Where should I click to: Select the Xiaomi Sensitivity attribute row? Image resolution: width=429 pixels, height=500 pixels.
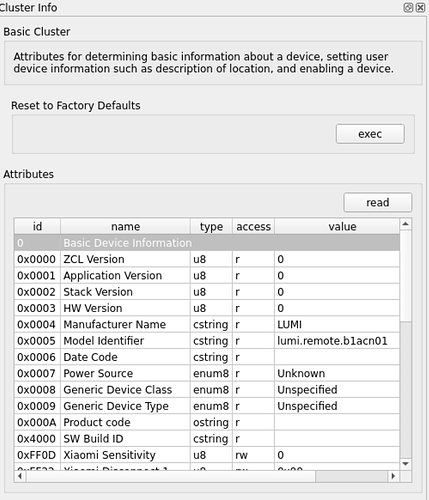click(x=207, y=455)
